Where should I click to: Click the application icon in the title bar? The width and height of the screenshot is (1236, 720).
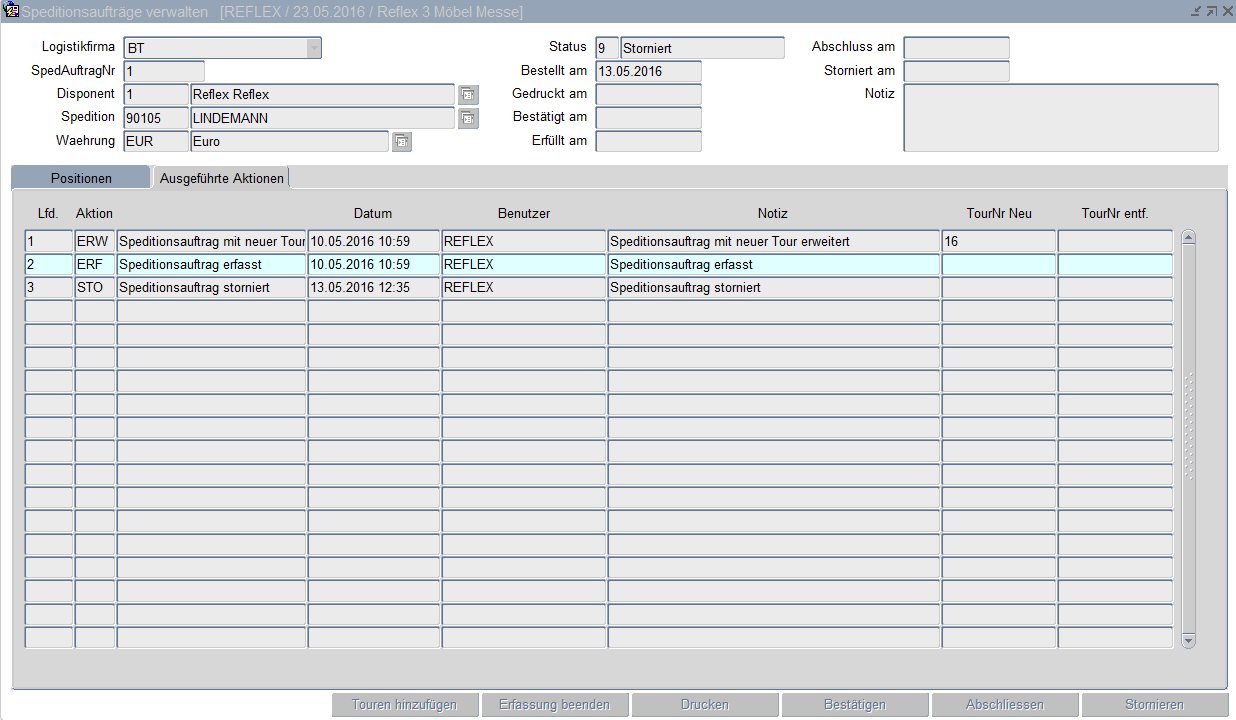(11, 11)
